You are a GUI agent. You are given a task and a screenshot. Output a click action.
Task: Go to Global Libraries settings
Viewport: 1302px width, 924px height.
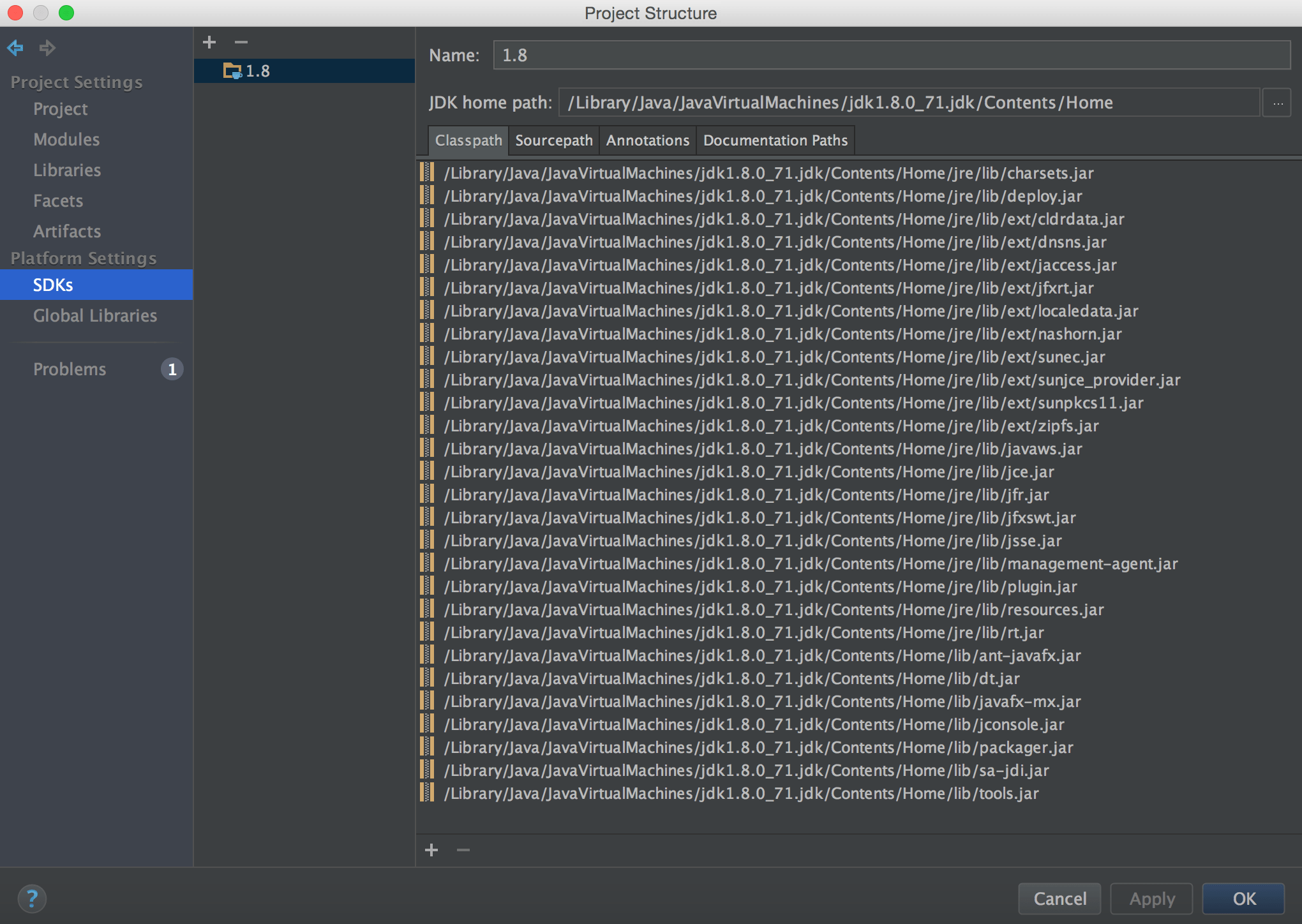[x=94, y=316]
